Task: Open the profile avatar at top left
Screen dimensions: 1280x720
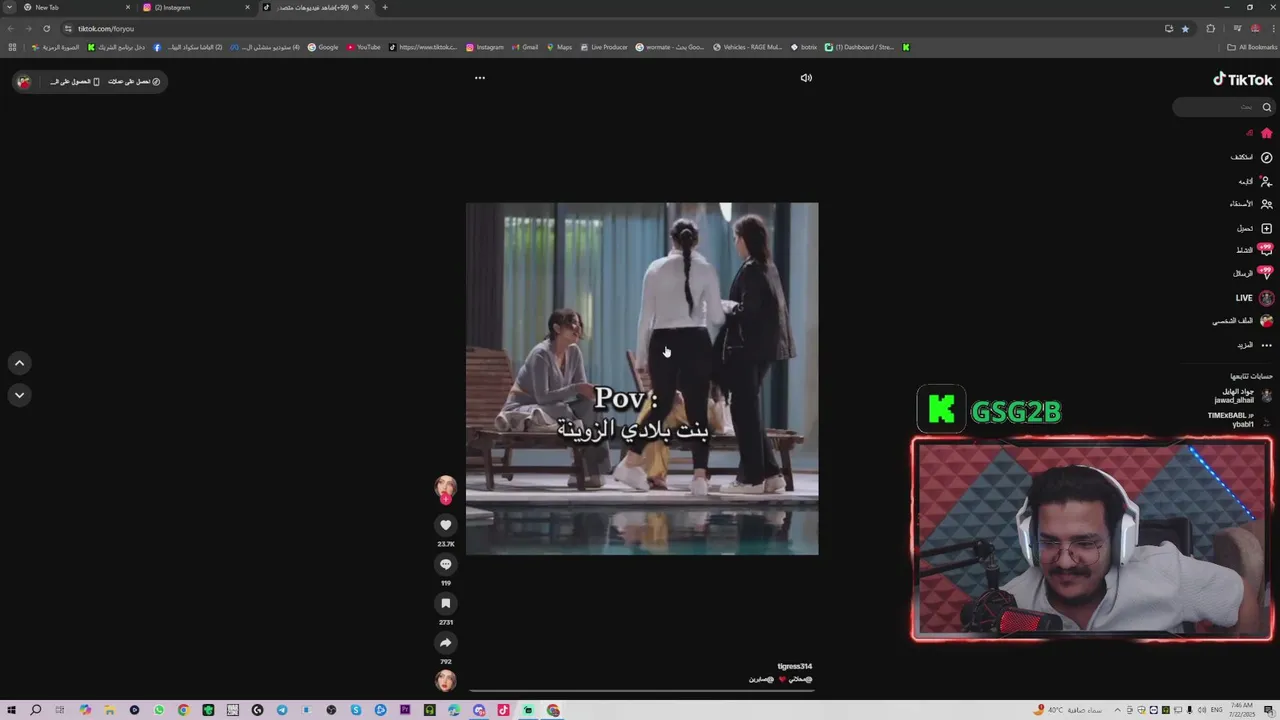Action: (x=24, y=82)
